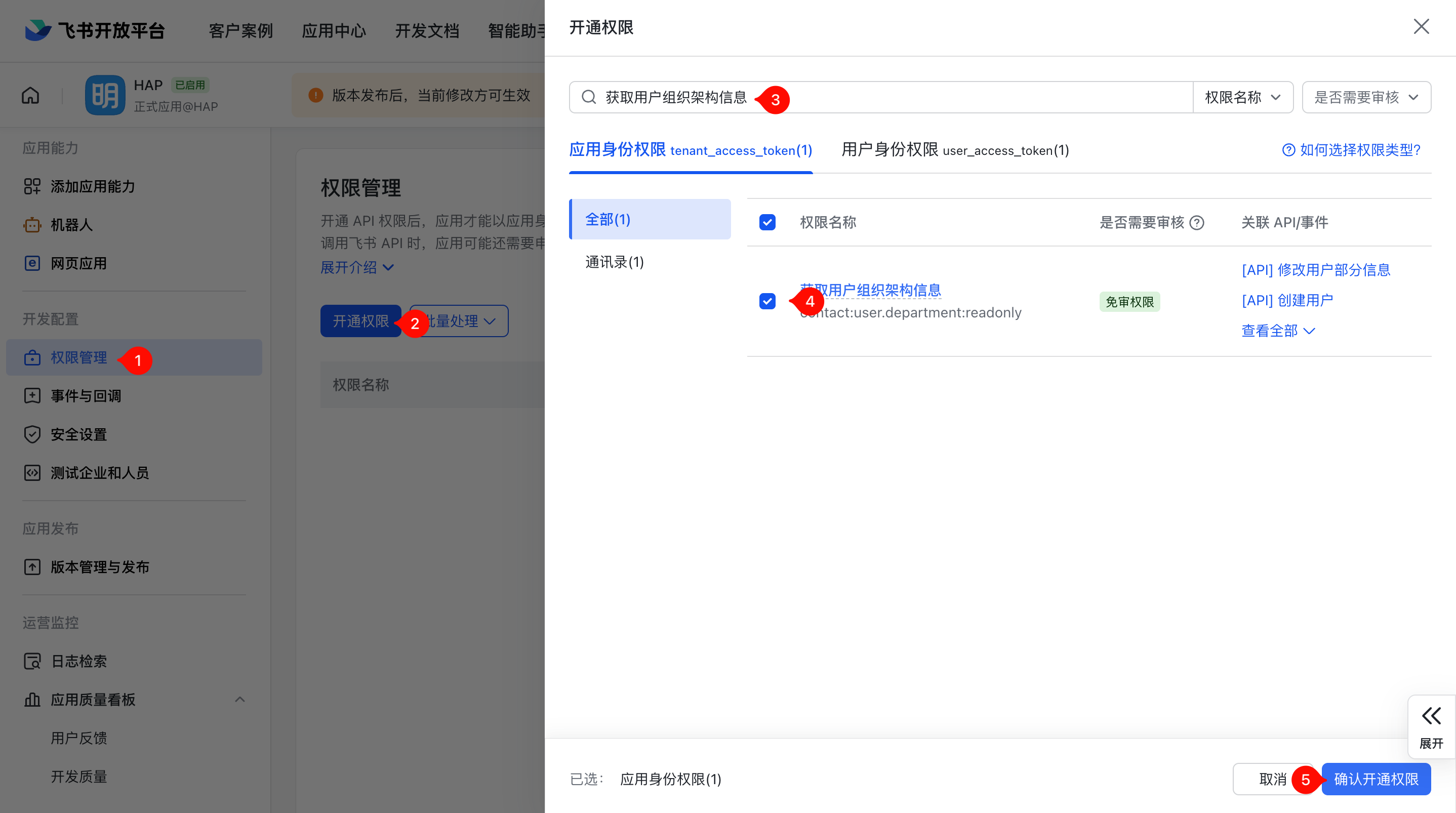
Task: Click the contact:user.department:readonly scope text
Action: click(911, 313)
